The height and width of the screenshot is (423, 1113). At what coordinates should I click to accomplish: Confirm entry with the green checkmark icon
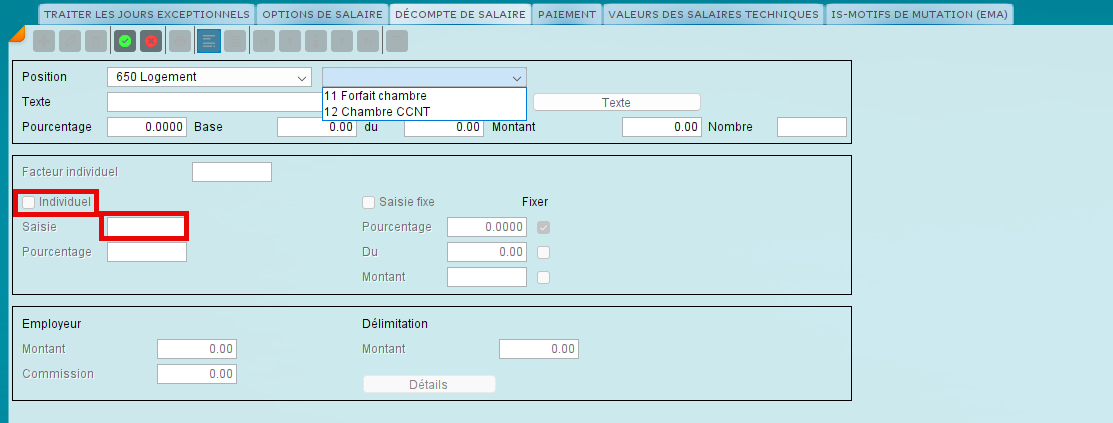pyautogui.click(x=125, y=41)
